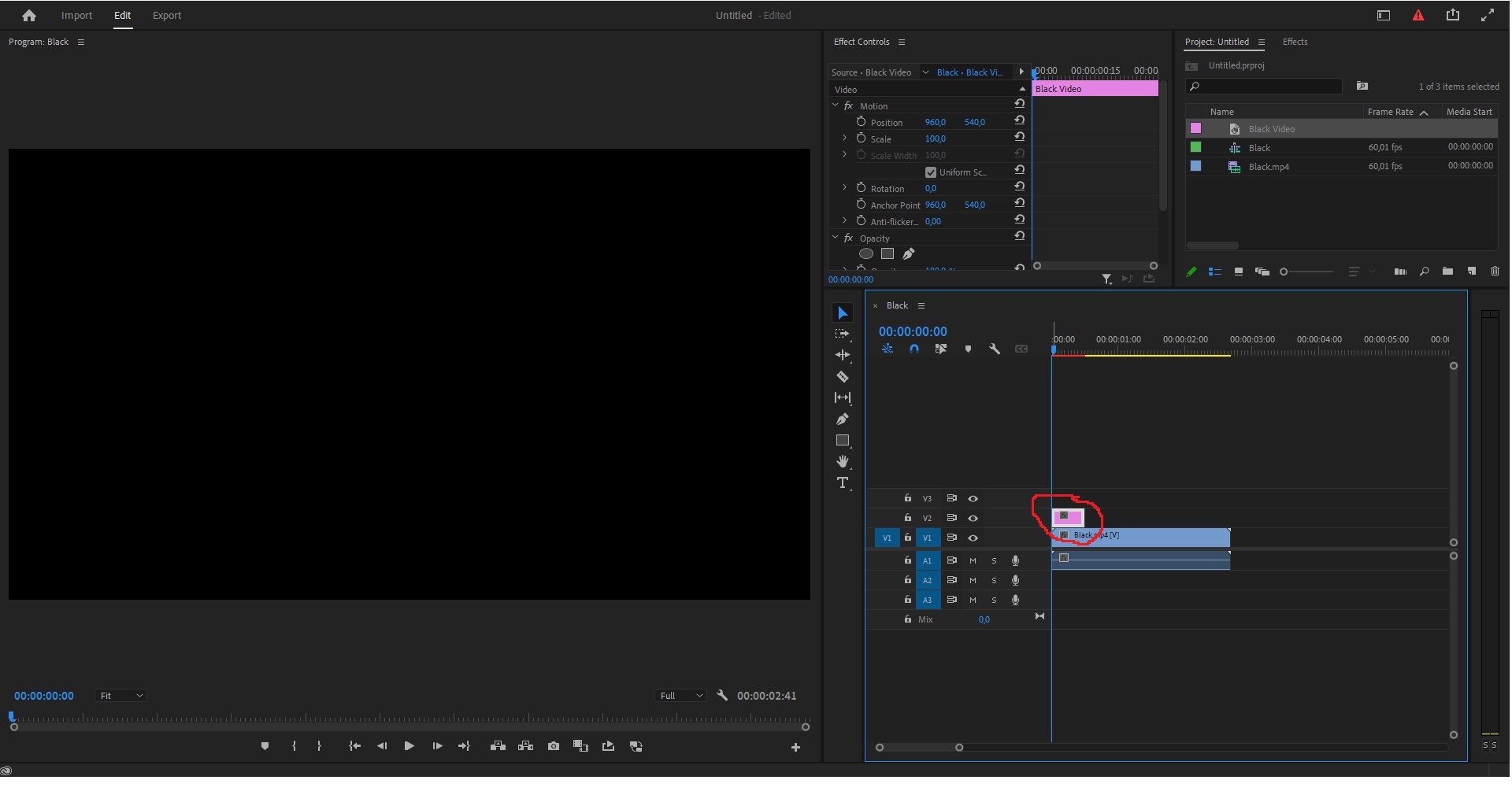Select the Black.mp4 item in project

click(x=1268, y=167)
